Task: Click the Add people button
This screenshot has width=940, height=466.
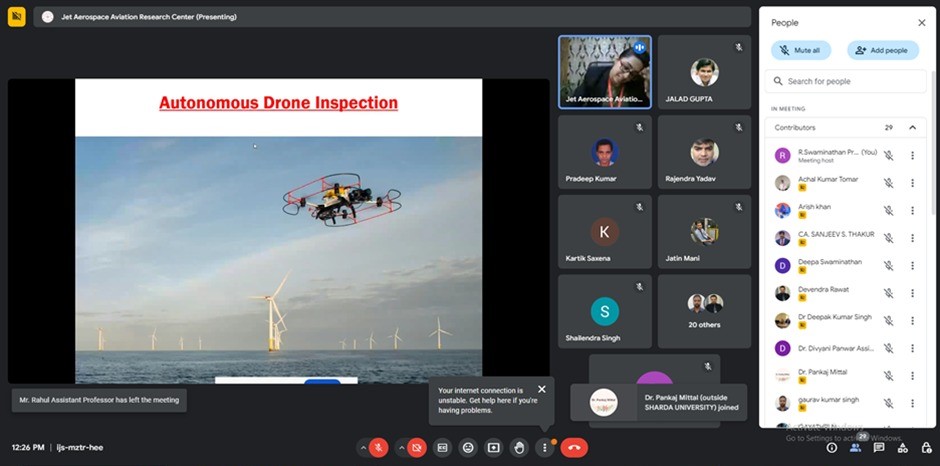Action: coord(883,50)
